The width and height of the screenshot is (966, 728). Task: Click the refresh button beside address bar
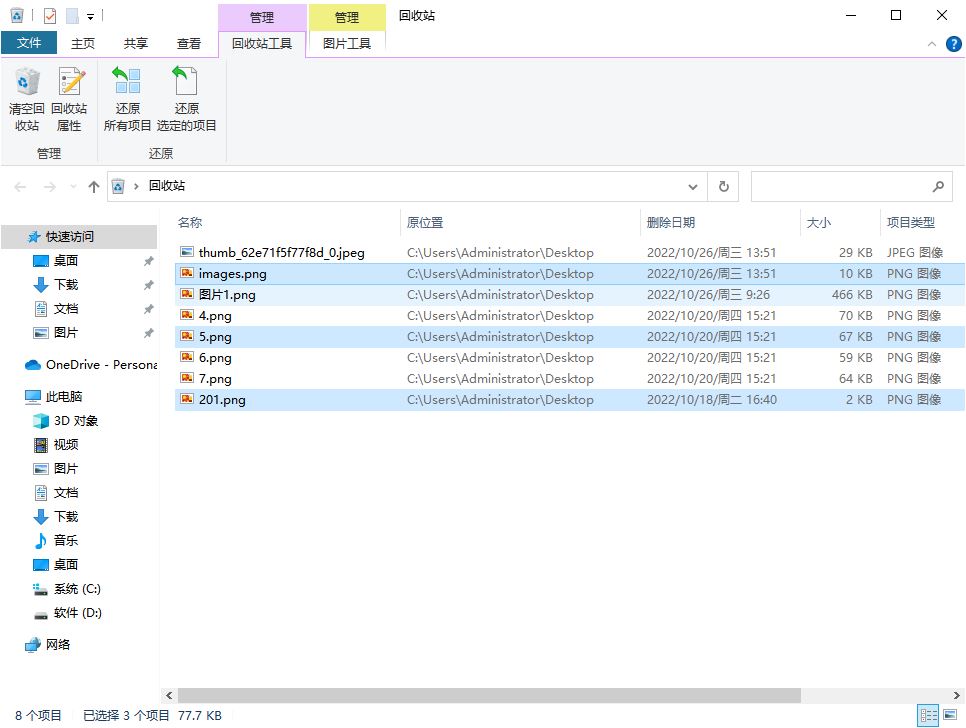723,186
